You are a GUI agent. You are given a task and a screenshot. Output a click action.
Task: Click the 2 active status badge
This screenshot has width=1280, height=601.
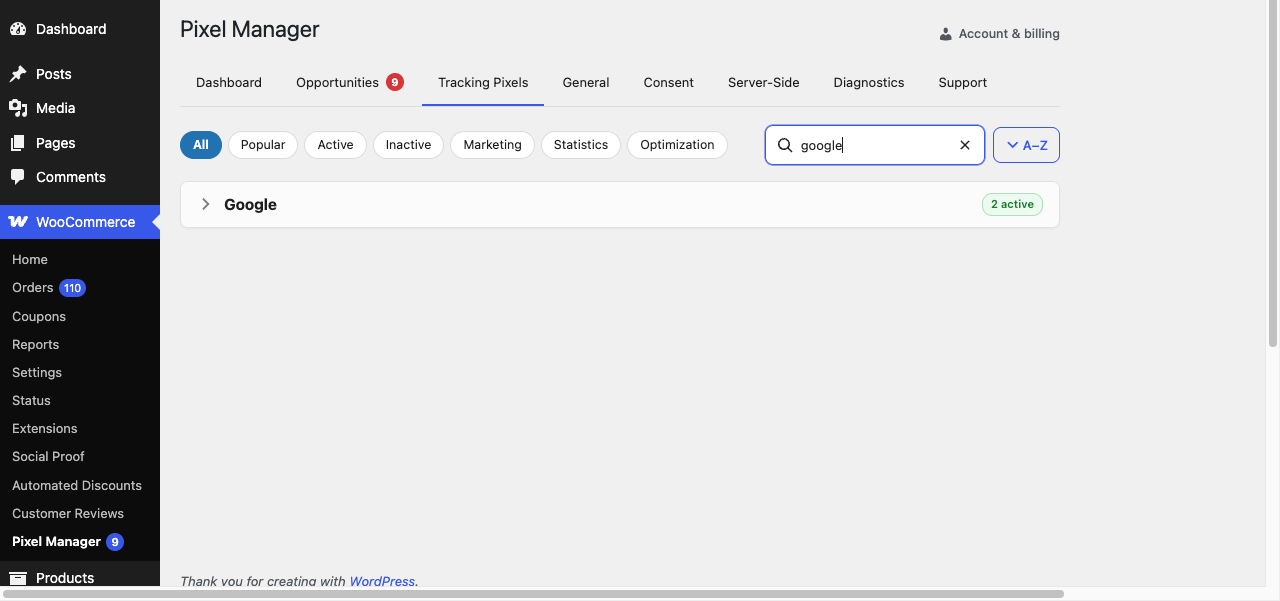click(1012, 204)
